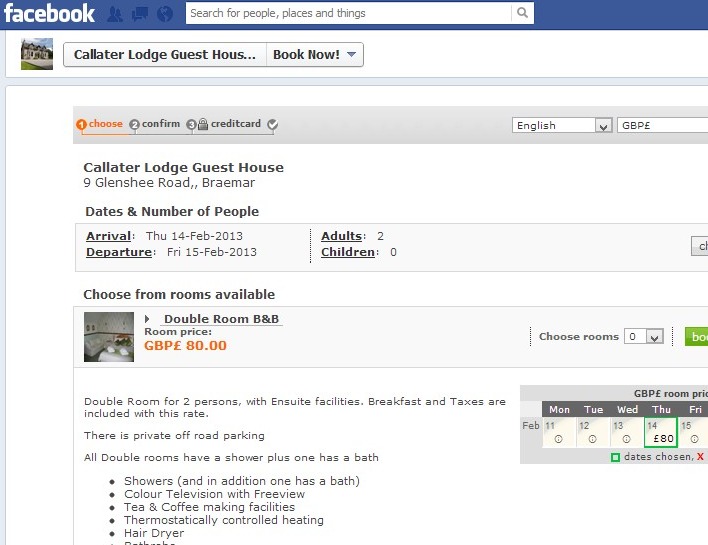Click info icon for Feb 11
Screen dimensions: 708x545
[x=559, y=439]
